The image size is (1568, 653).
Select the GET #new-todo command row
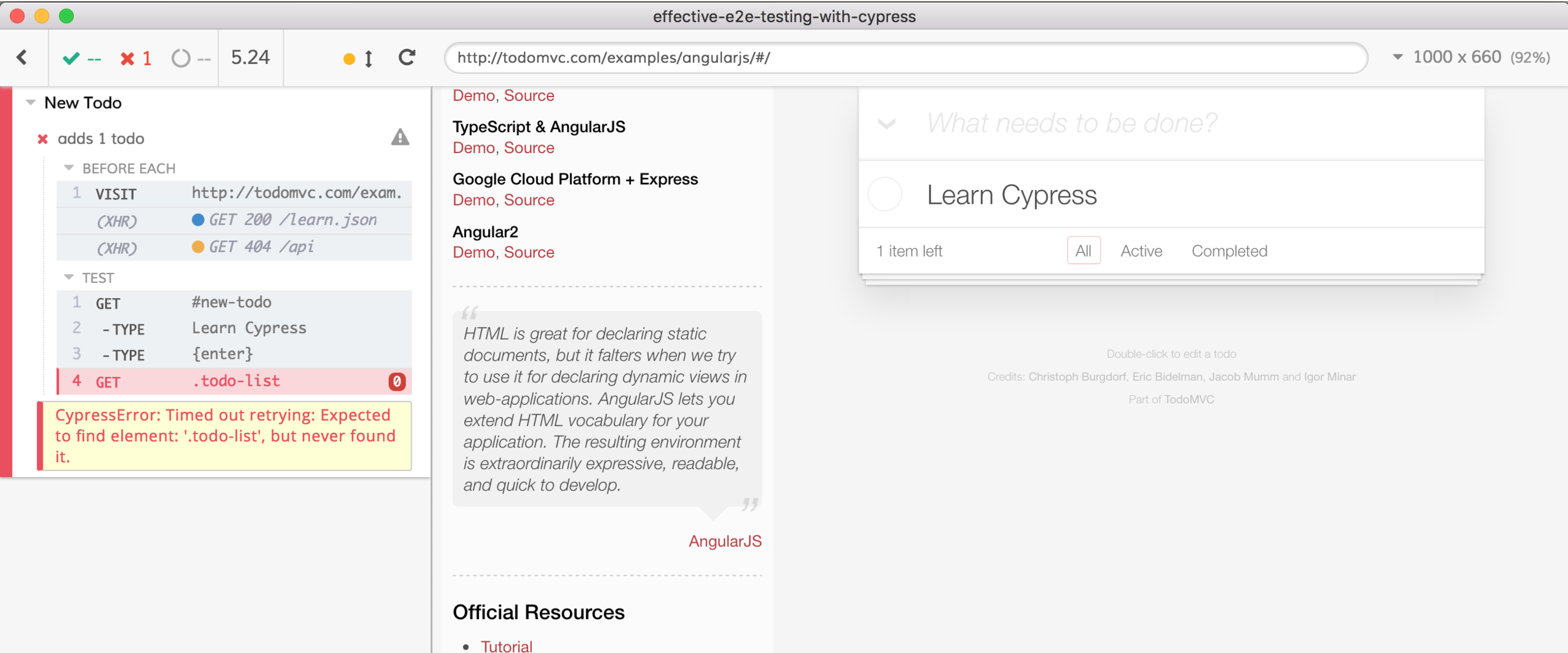[x=235, y=303]
